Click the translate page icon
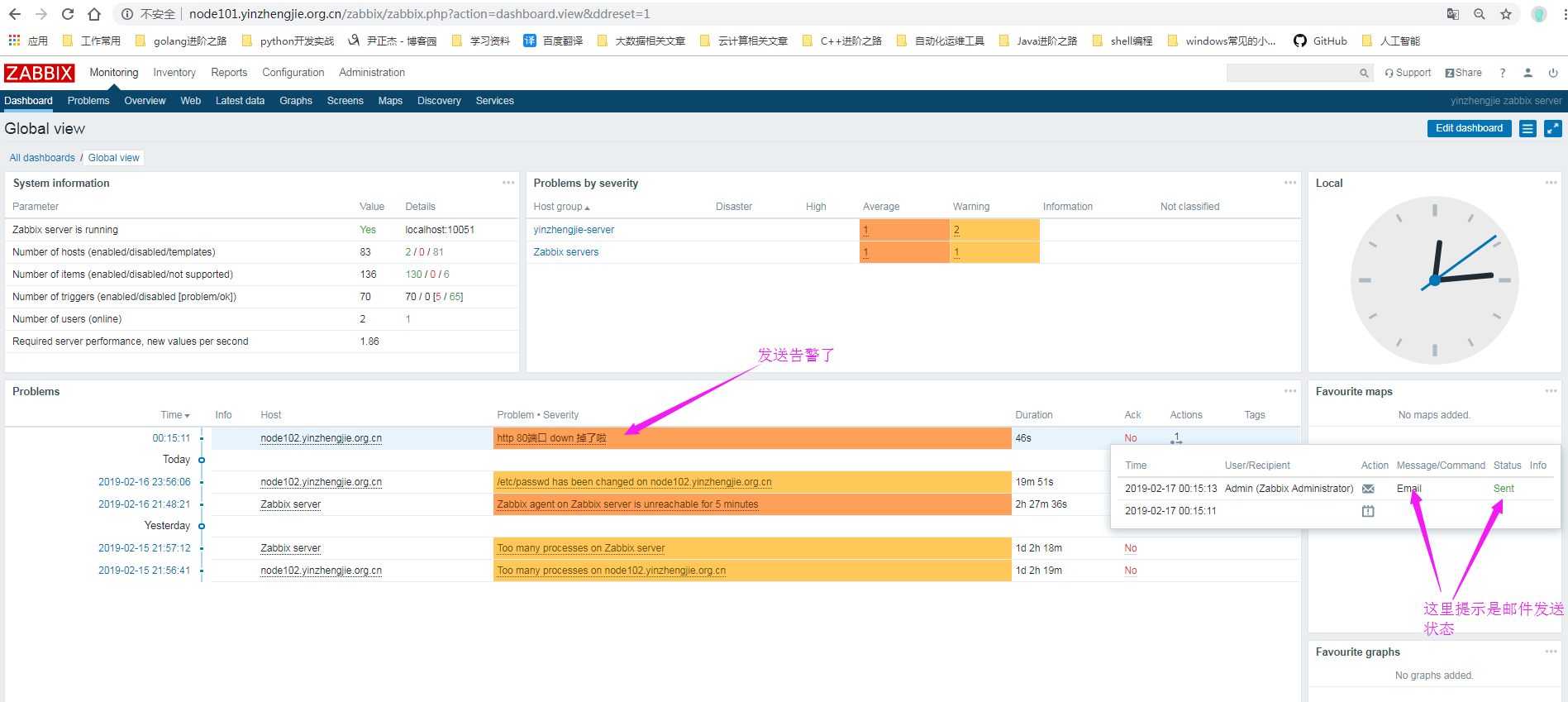 coord(1453,14)
